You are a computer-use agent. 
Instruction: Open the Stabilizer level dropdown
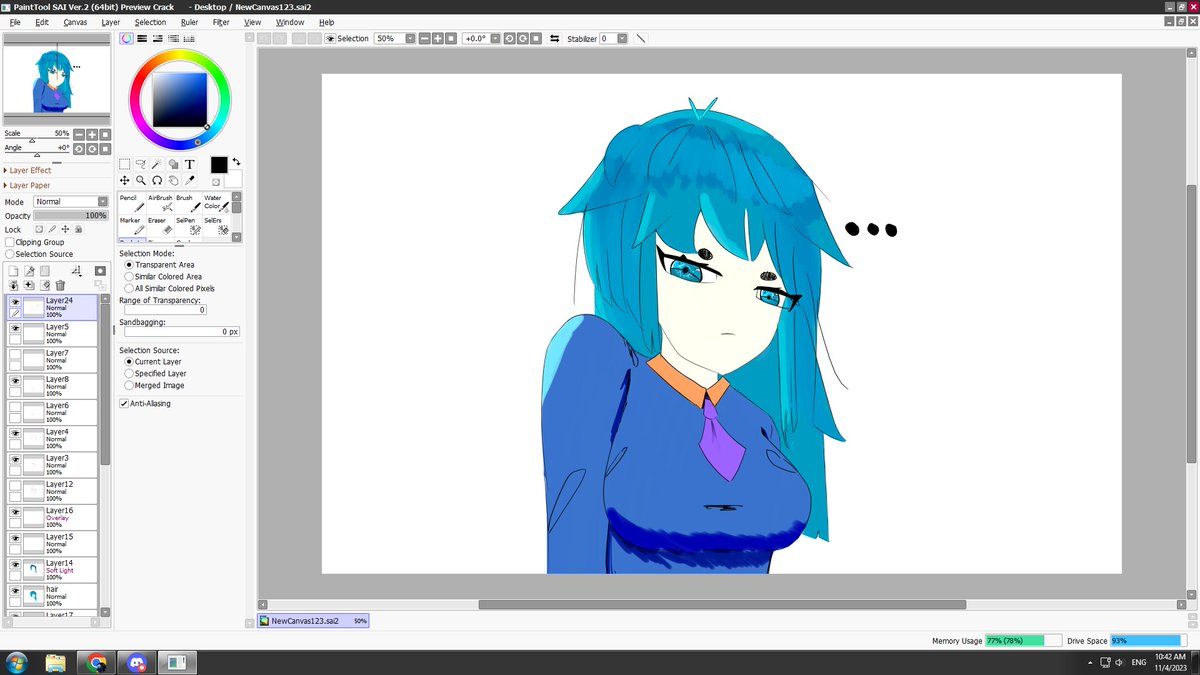tap(622, 38)
